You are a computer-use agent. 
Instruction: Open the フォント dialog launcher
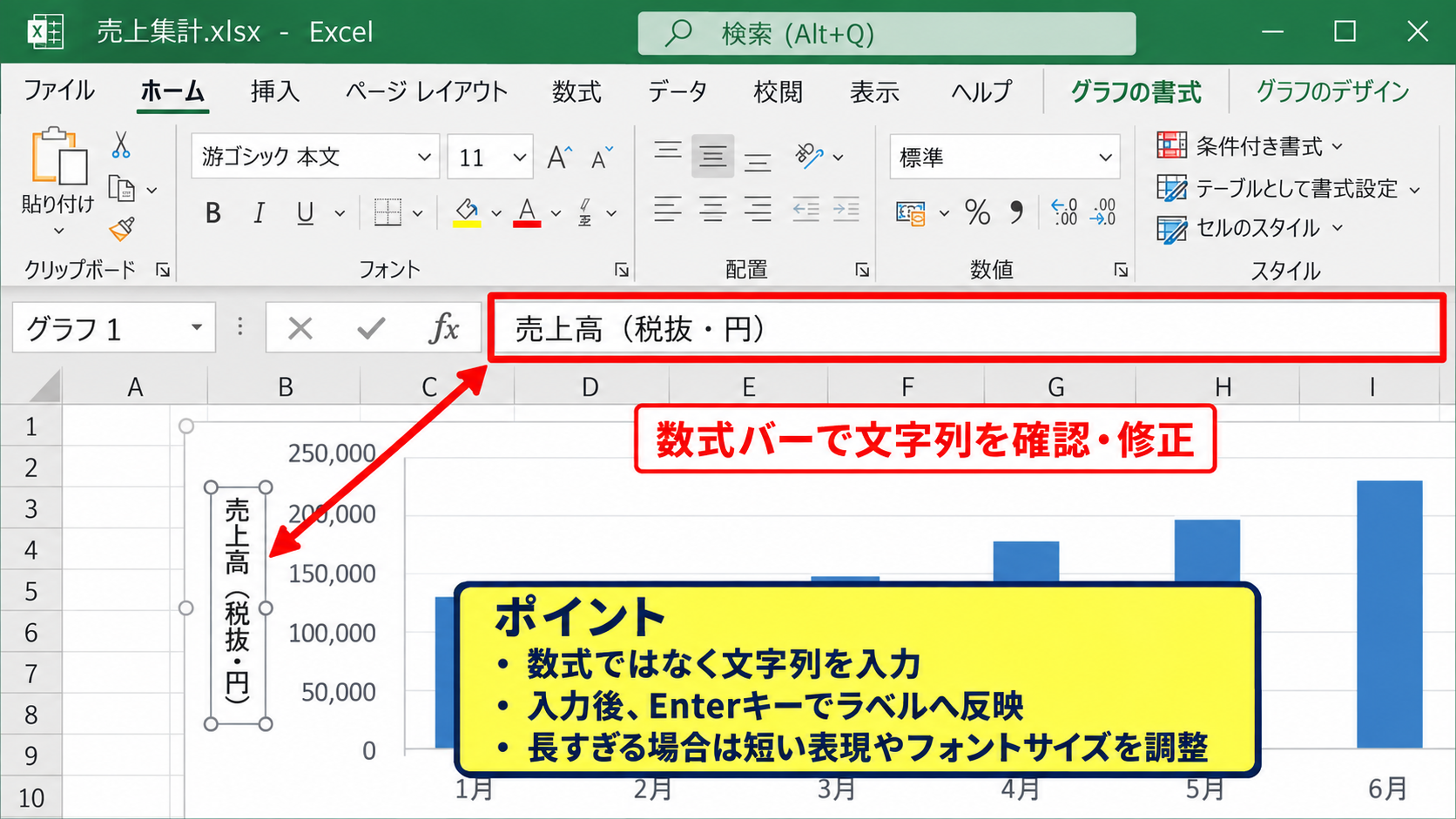pos(622,270)
